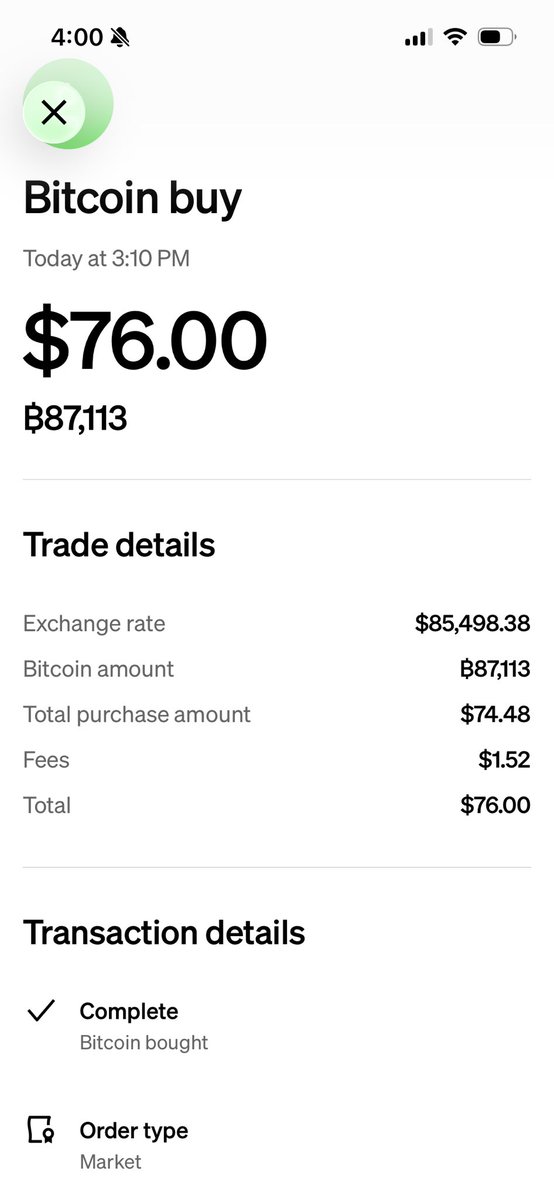This screenshot has width=554, height=1199.
Task: Tap the large $76.00 amount
Action: pyautogui.click(x=145, y=339)
